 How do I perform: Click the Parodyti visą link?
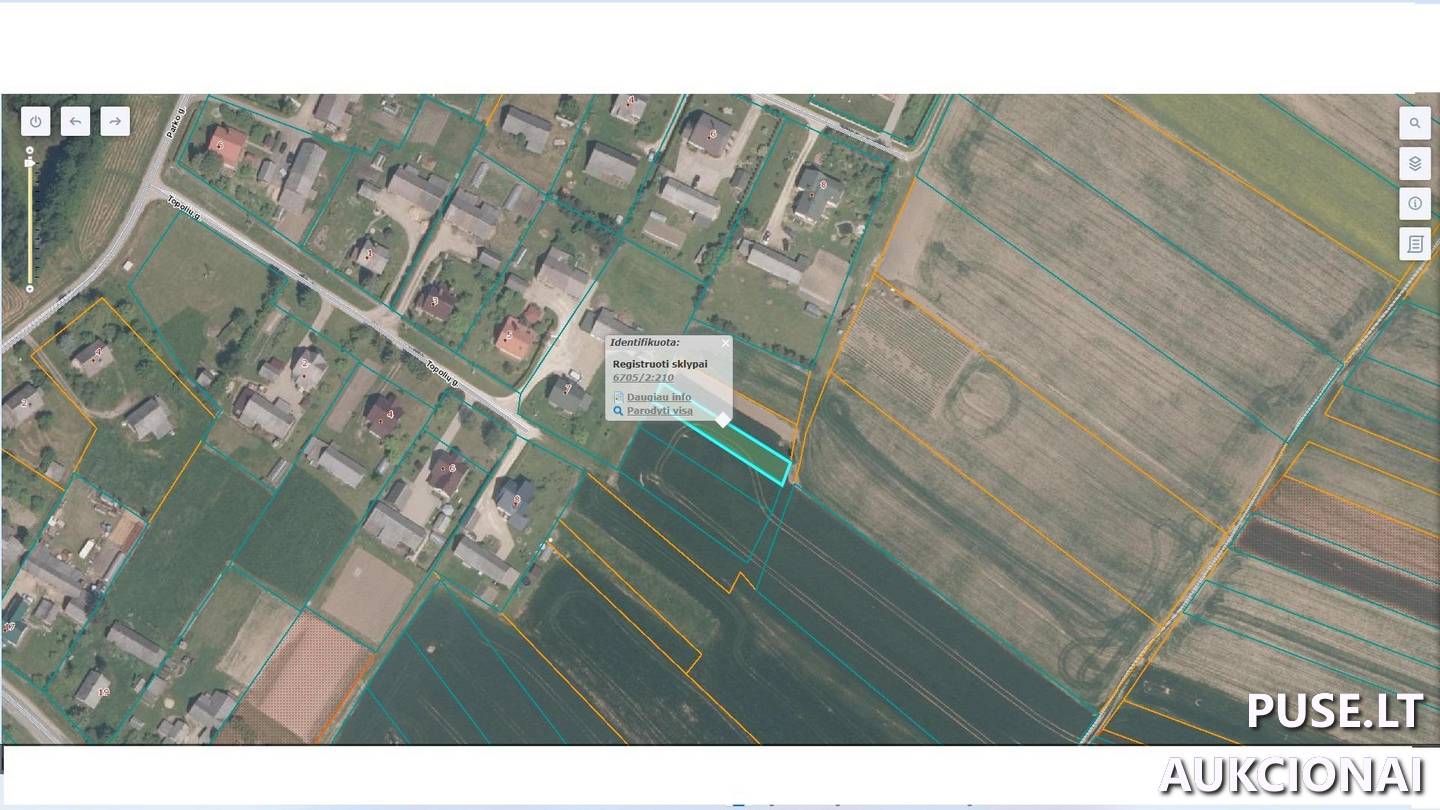point(660,411)
